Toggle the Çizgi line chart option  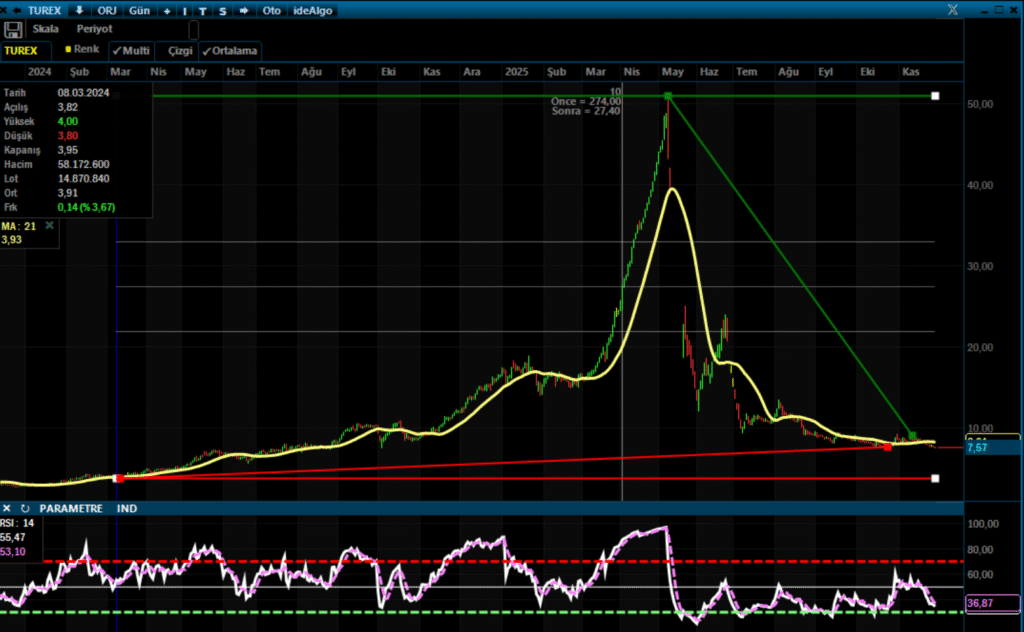tap(179, 50)
